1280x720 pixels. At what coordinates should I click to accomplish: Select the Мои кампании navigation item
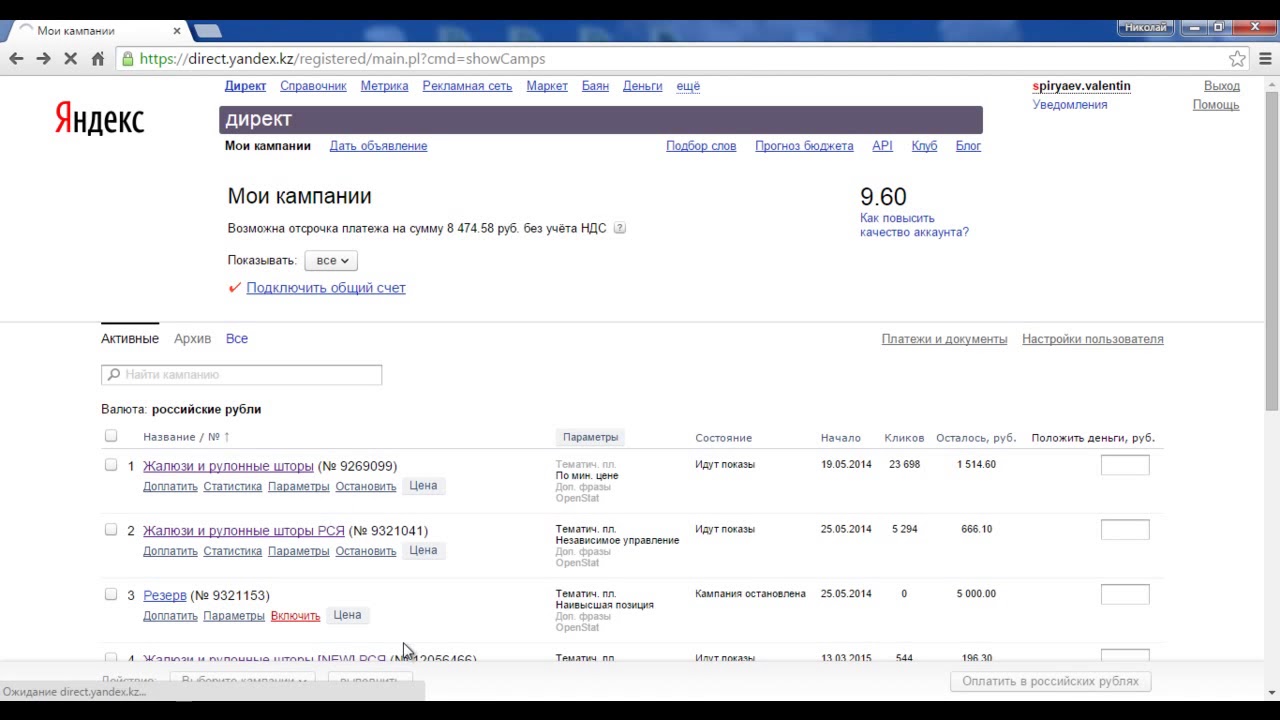(x=268, y=146)
